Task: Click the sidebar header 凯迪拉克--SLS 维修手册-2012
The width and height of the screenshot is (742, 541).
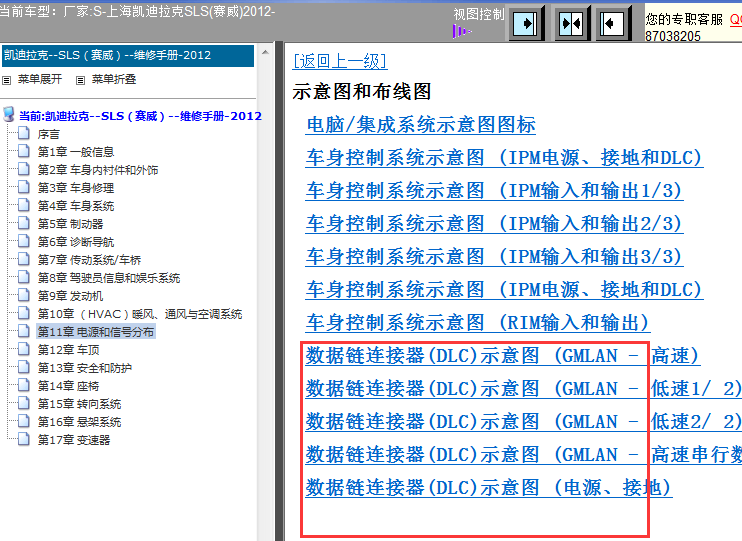Action: 128,55
